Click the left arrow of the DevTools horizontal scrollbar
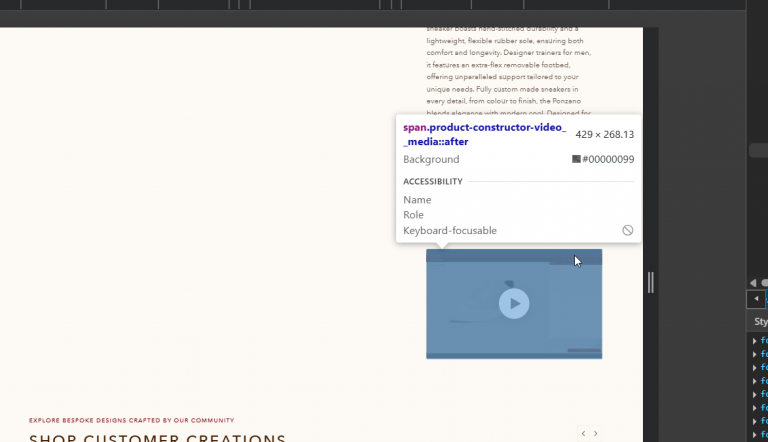Screen dimensions: 768x442 point(753,283)
